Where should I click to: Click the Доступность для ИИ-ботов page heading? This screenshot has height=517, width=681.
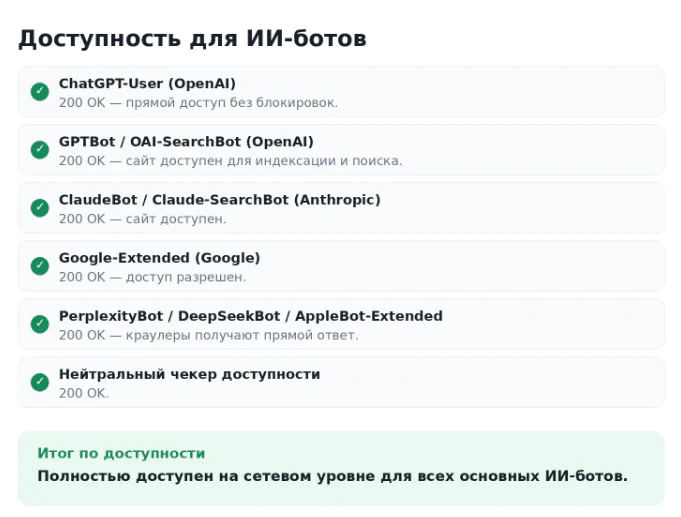pyautogui.click(x=192, y=39)
